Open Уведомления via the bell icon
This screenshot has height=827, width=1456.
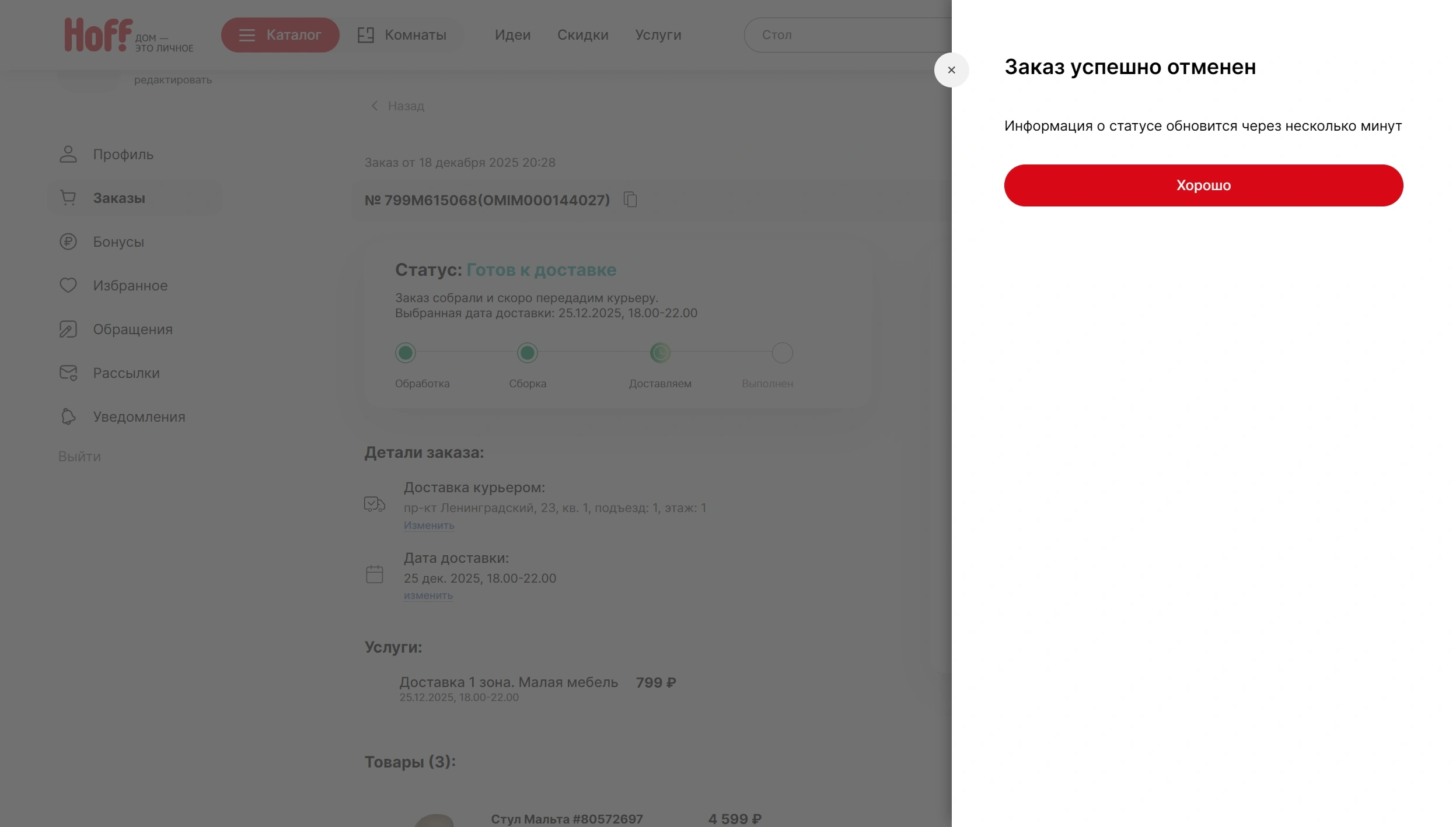tap(68, 416)
